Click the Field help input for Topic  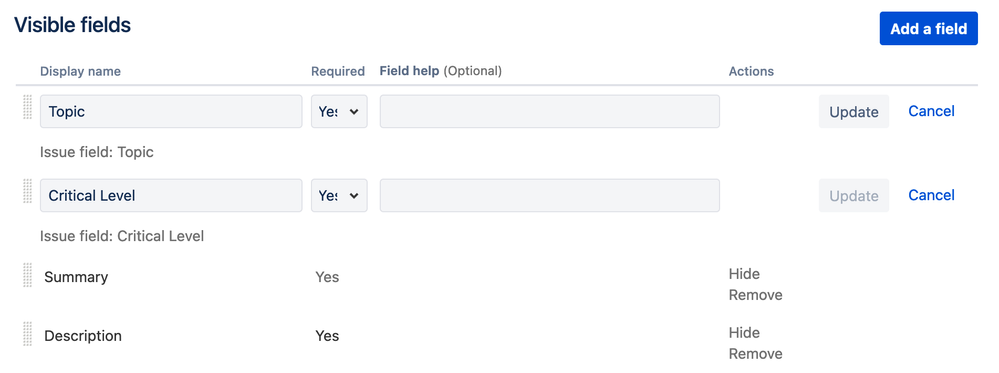[x=550, y=112]
